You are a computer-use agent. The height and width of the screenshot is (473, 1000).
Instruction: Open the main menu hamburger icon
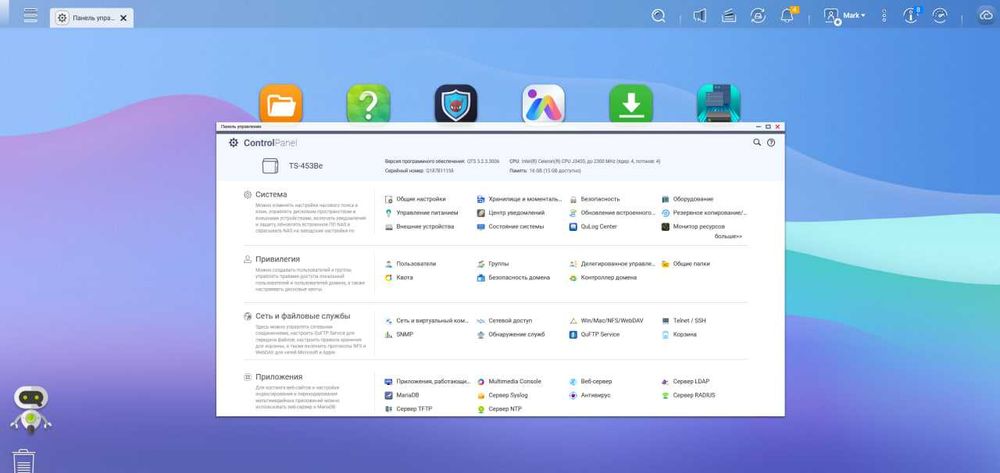[30, 15]
